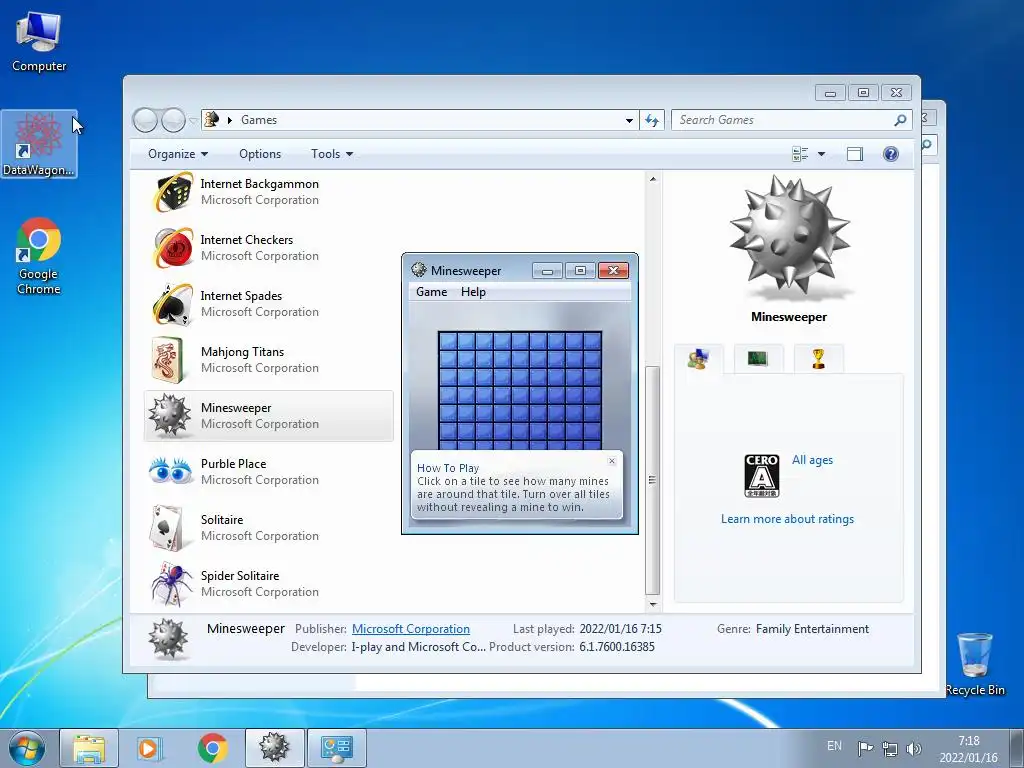Open the Windows Start button
This screenshot has height=768, width=1024.
(x=27, y=748)
